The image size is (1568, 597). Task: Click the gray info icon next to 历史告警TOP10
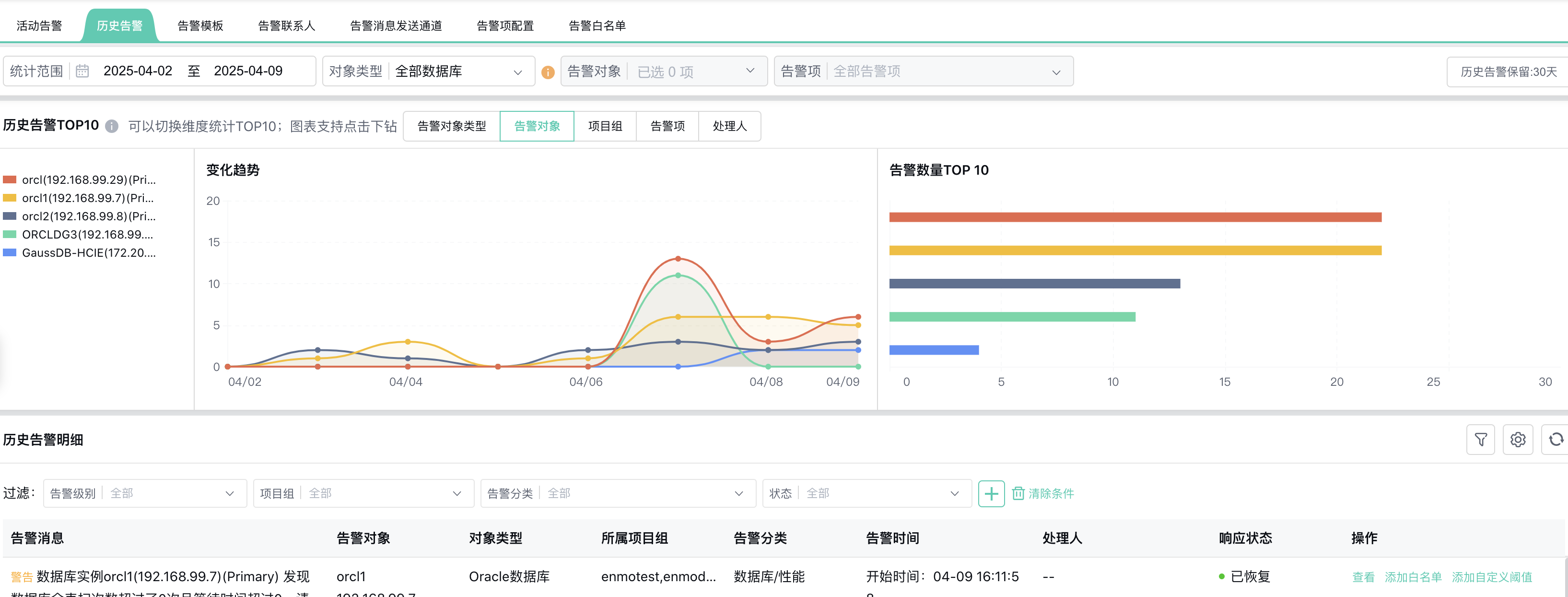(x=111, y=126)
